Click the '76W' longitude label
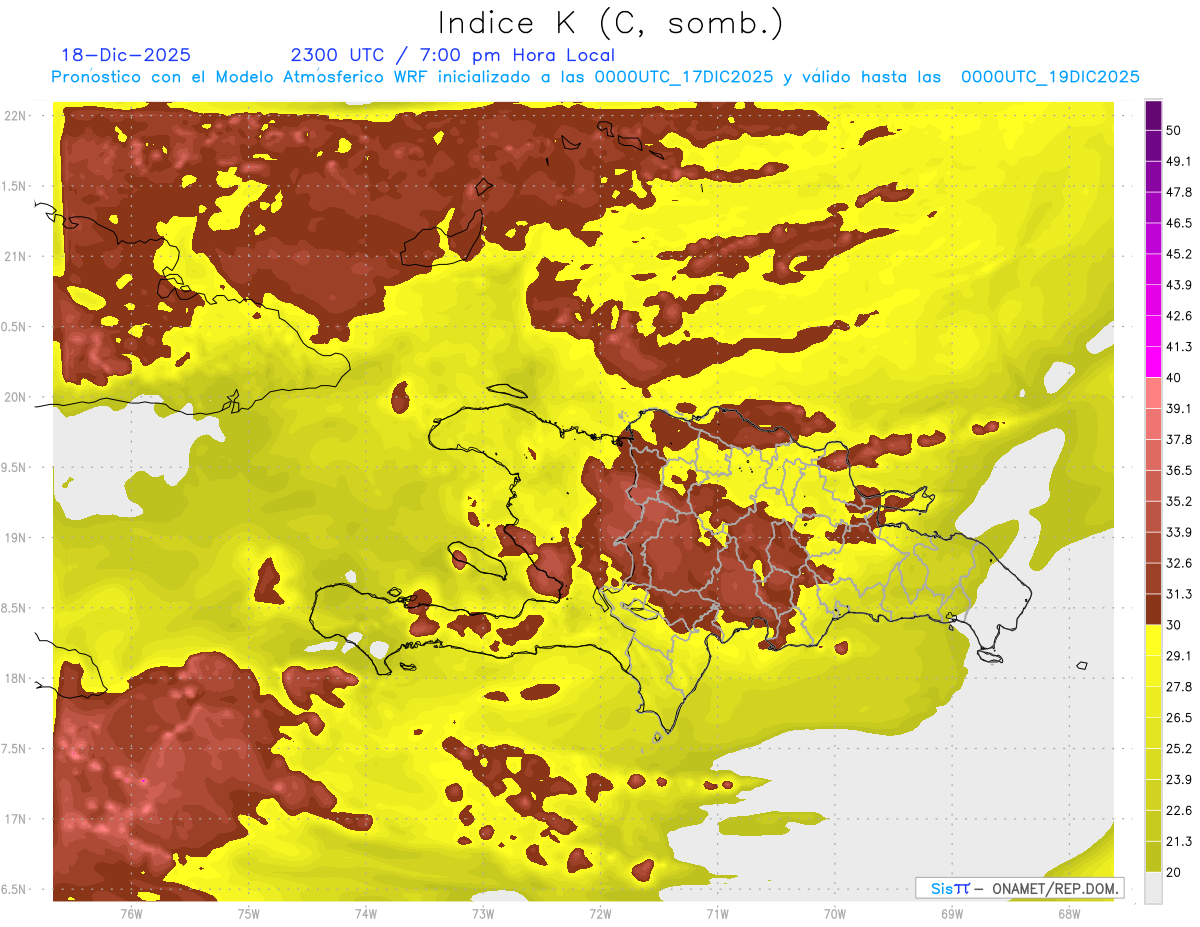 (131, 914)
